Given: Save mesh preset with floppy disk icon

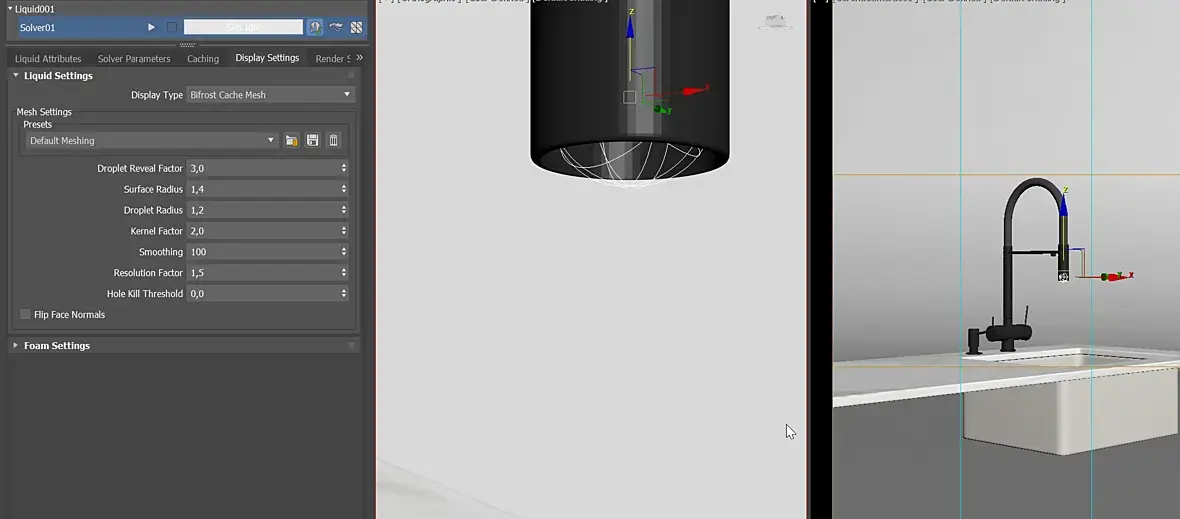Looking at the screenshot, I should click(x=312, y=141).
